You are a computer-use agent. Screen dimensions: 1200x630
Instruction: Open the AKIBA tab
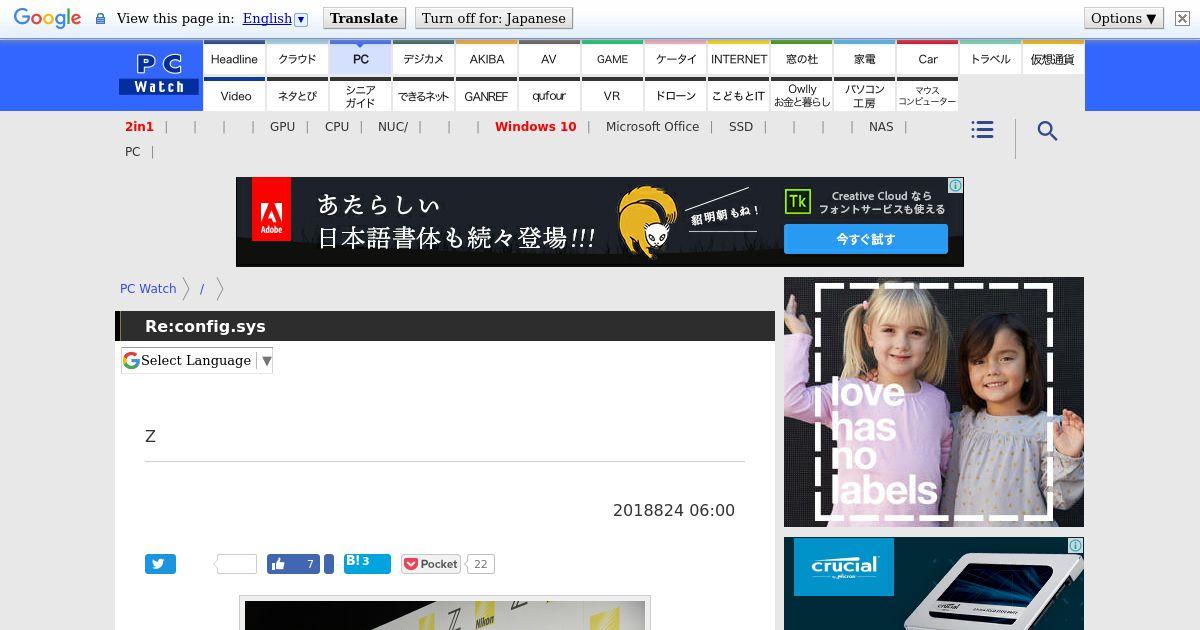pyautogui.click(x=487, y=58)
